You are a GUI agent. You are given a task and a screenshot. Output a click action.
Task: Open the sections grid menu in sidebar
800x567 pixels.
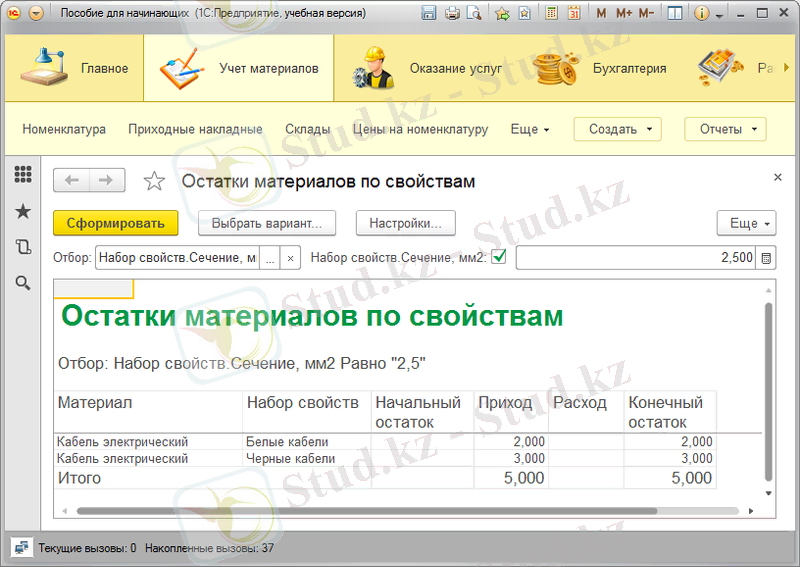click(x=23, y=174)
